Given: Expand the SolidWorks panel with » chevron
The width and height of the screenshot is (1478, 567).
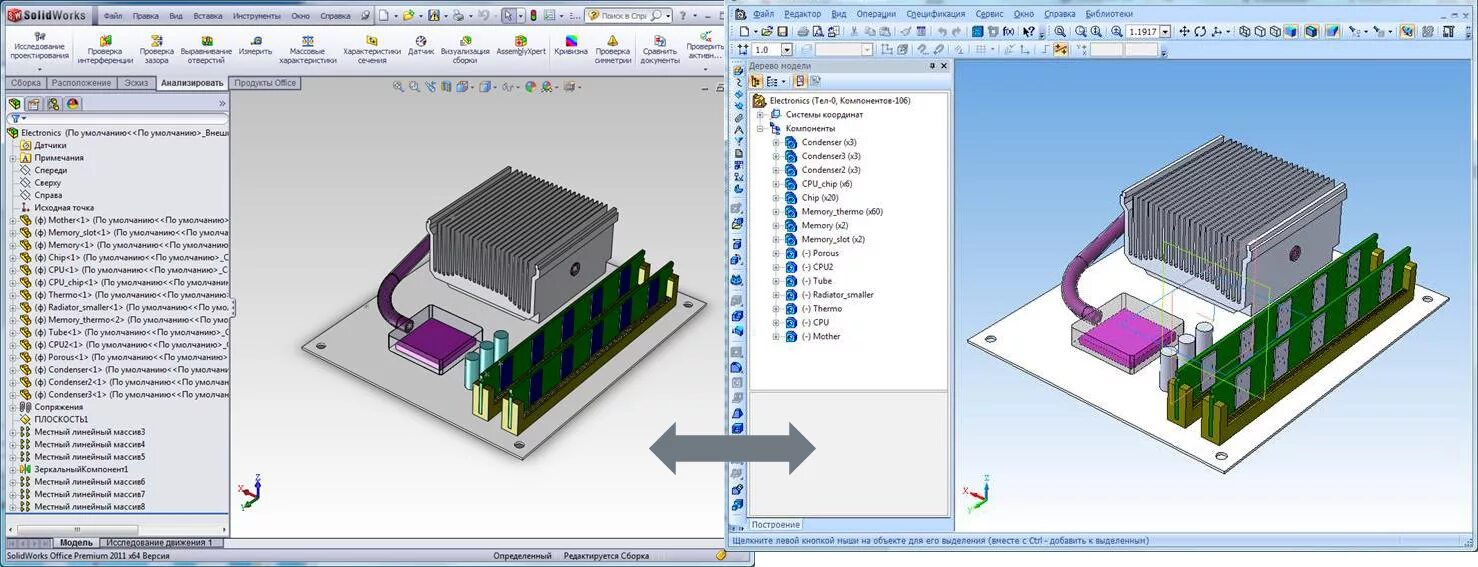Looking at the screenshot, I should pos(222,104).
